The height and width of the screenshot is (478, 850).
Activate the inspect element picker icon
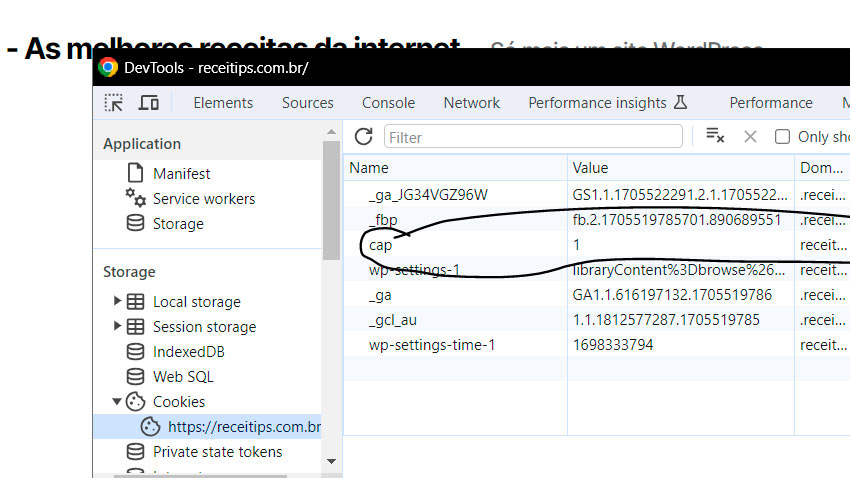113,103
